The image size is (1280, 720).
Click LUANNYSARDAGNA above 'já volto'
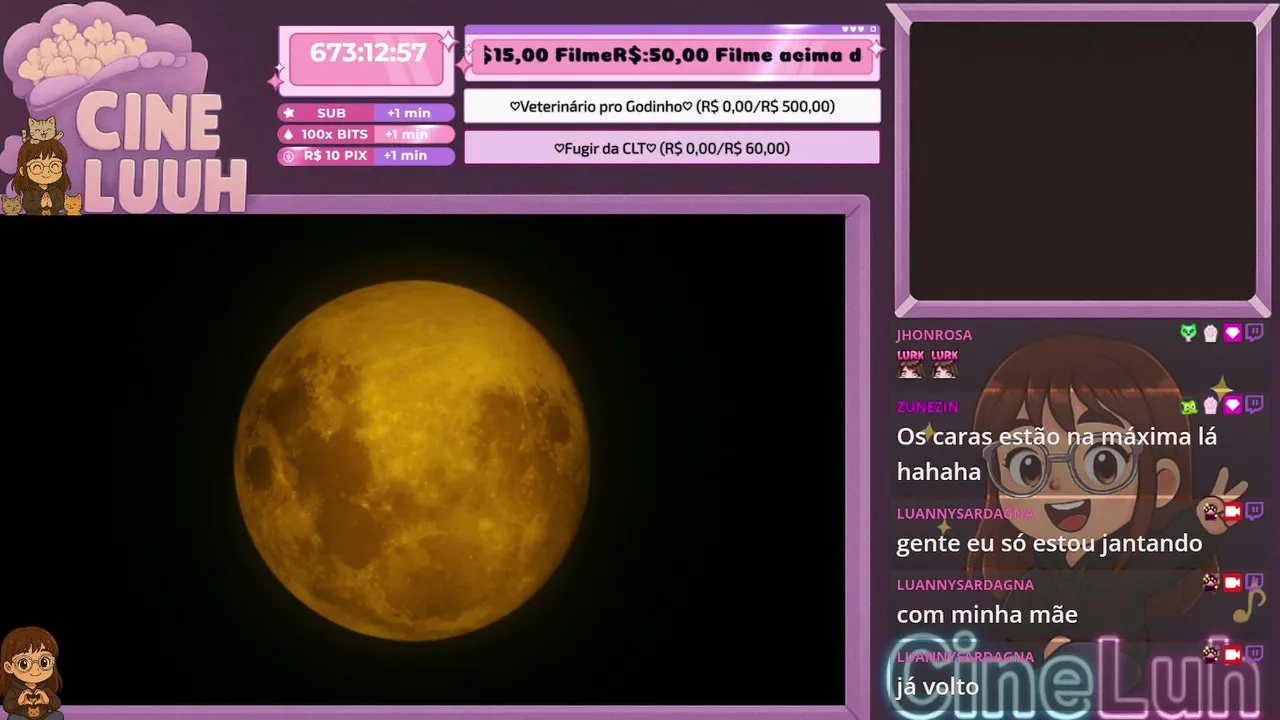point(965,657)
